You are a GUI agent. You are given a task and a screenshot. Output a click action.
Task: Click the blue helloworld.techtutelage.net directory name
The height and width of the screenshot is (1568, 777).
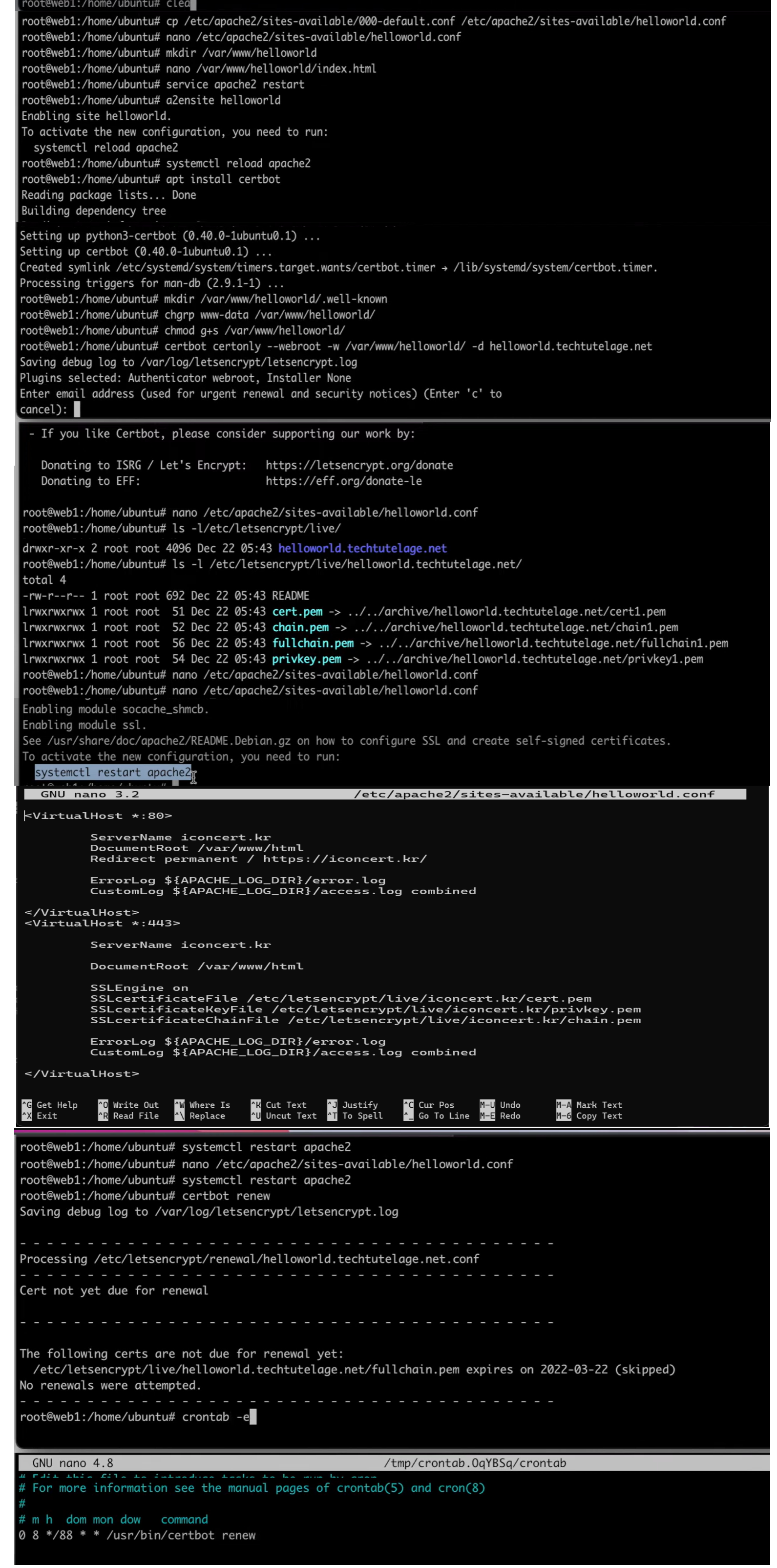362,548
